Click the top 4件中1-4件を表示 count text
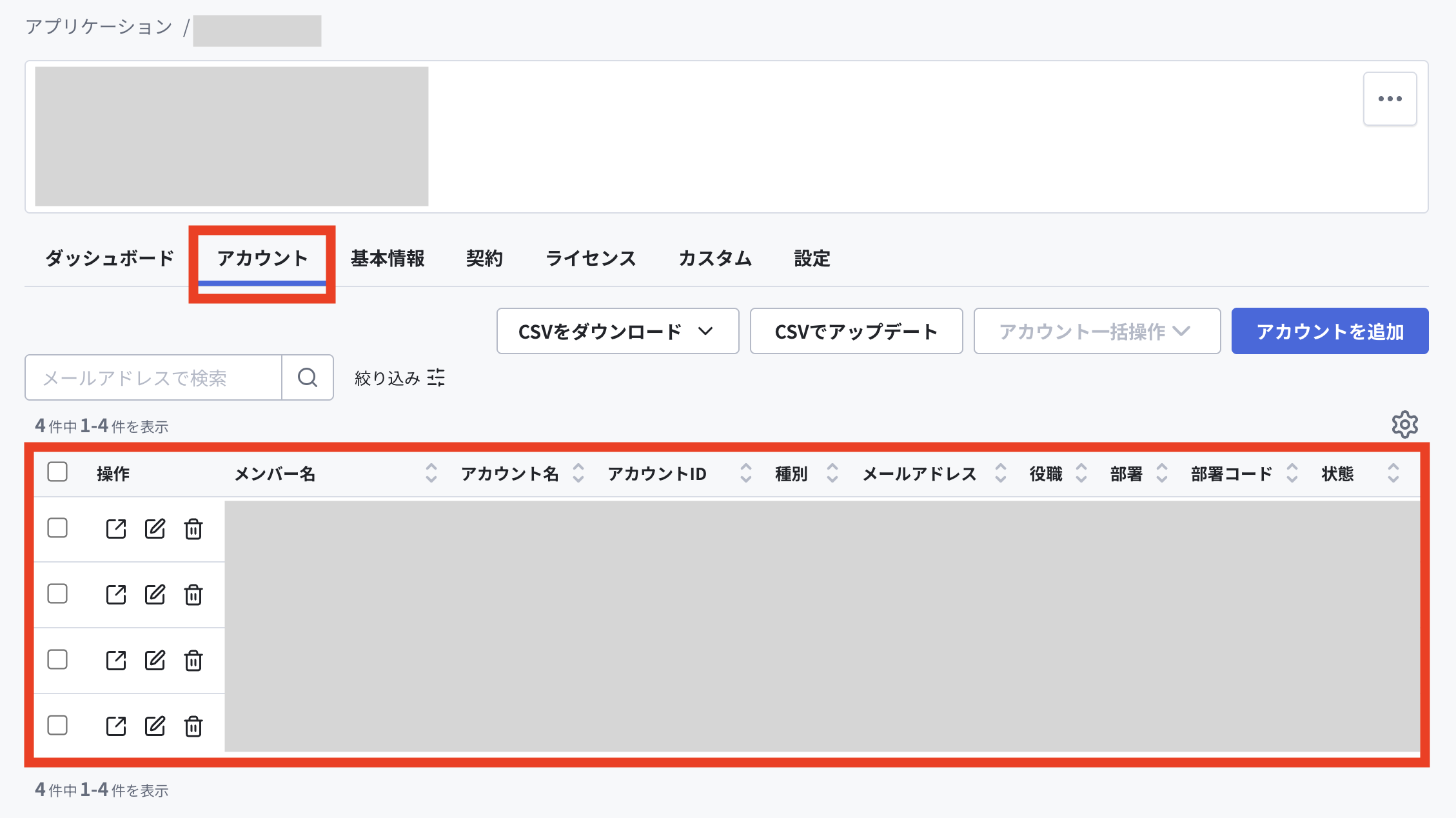The height and width of the screenshot is (818, 1456). click(102, 426)
